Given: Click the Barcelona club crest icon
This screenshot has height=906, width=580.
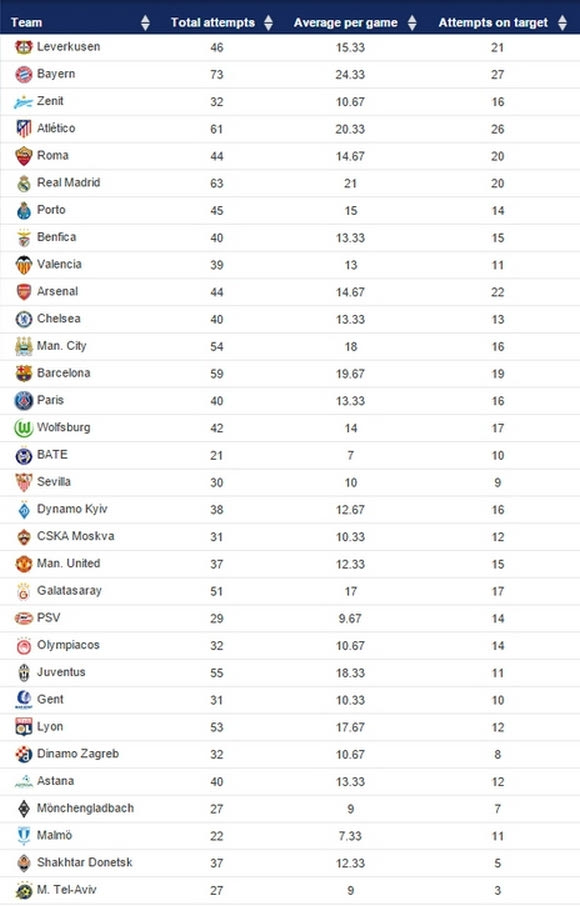Looking at the screenshot, I should tap(24, 373).
